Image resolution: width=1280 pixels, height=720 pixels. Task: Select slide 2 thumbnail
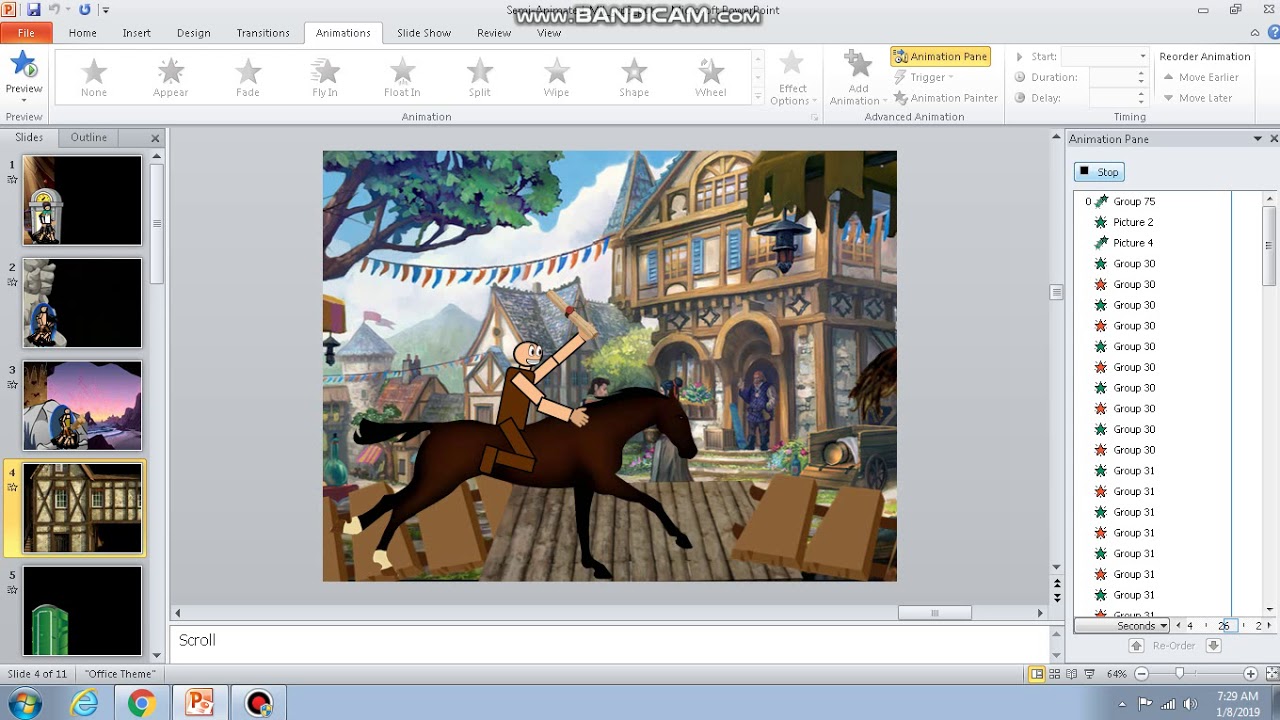83,303
